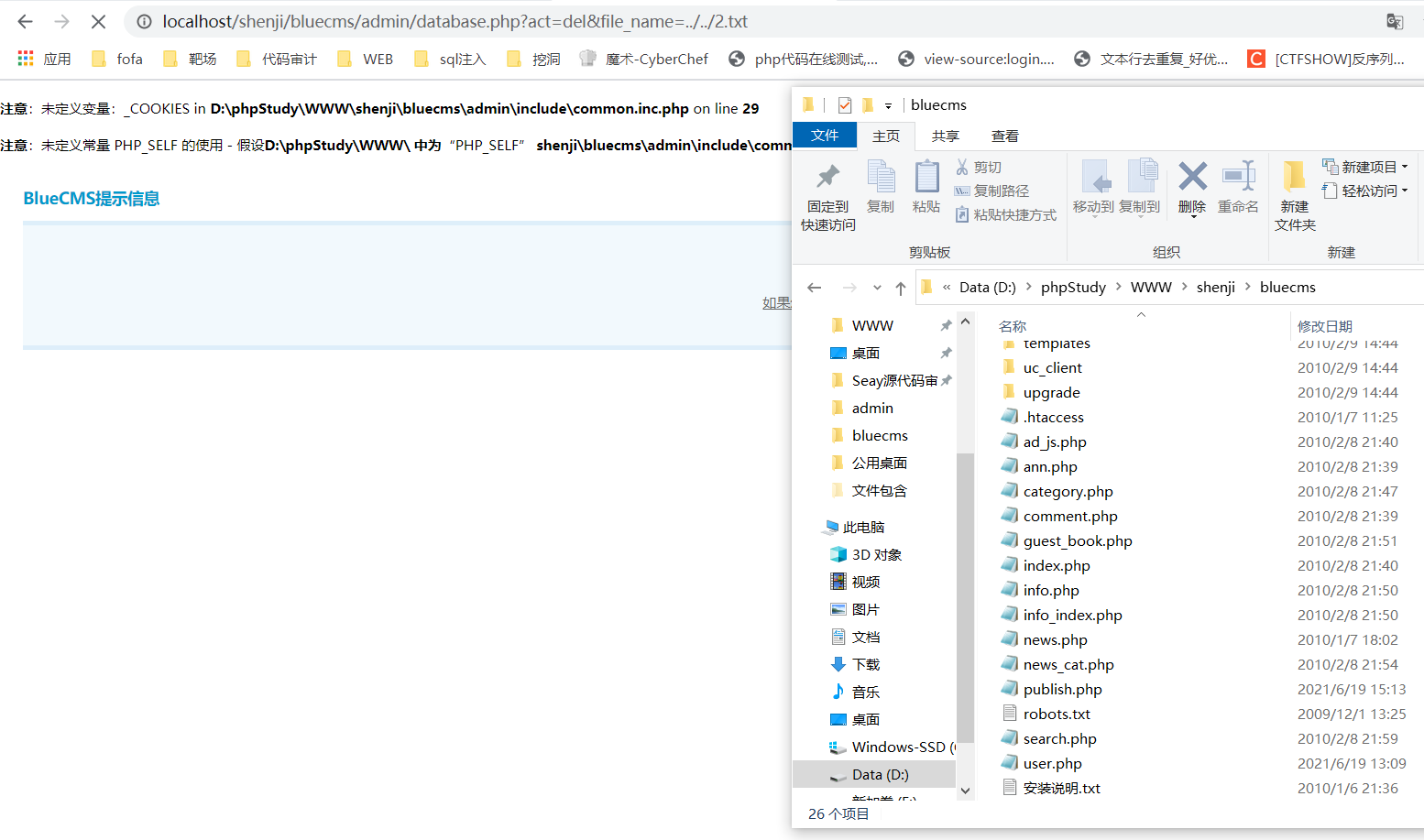The height and width of the screenshot is (840, 1424).
Task: Click the browser back arrow
Action: tap(26, 21)
